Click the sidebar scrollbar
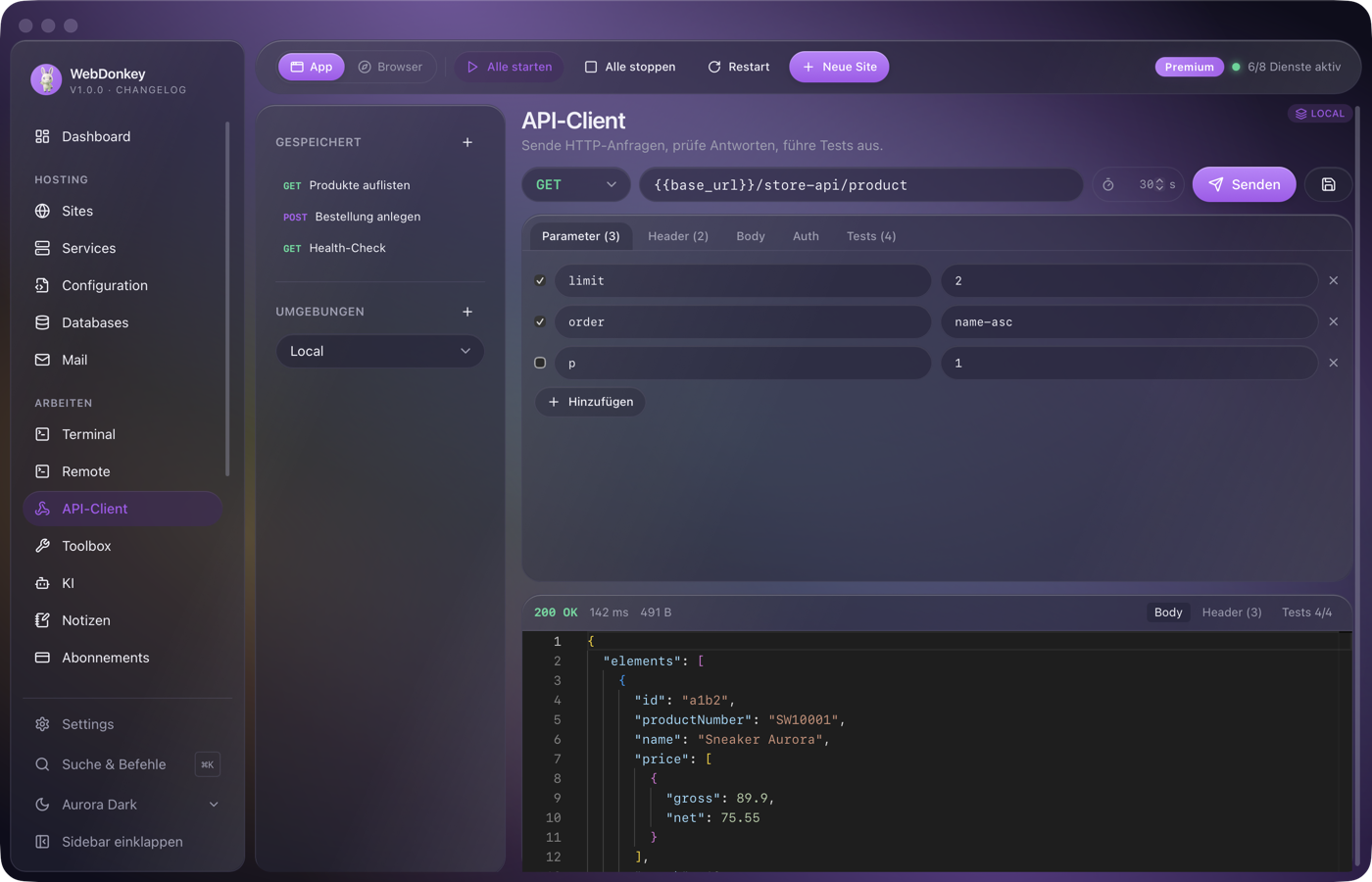This screenshot has width=1372, height=882. click(227, 299)
